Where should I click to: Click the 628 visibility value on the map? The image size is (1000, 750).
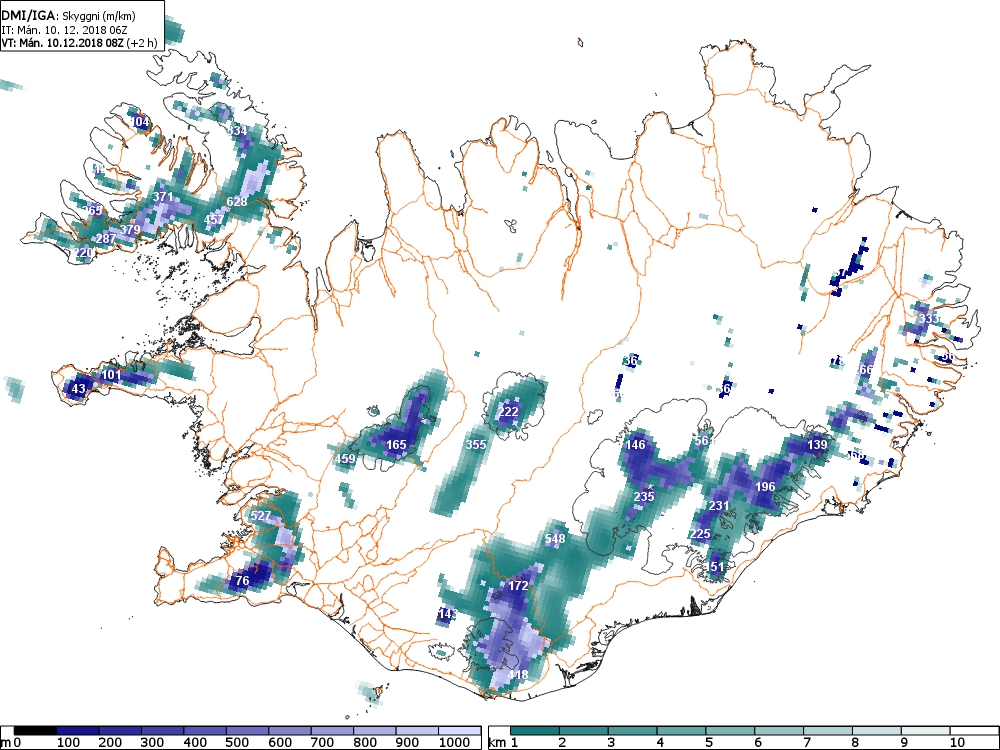click(237, 202)
